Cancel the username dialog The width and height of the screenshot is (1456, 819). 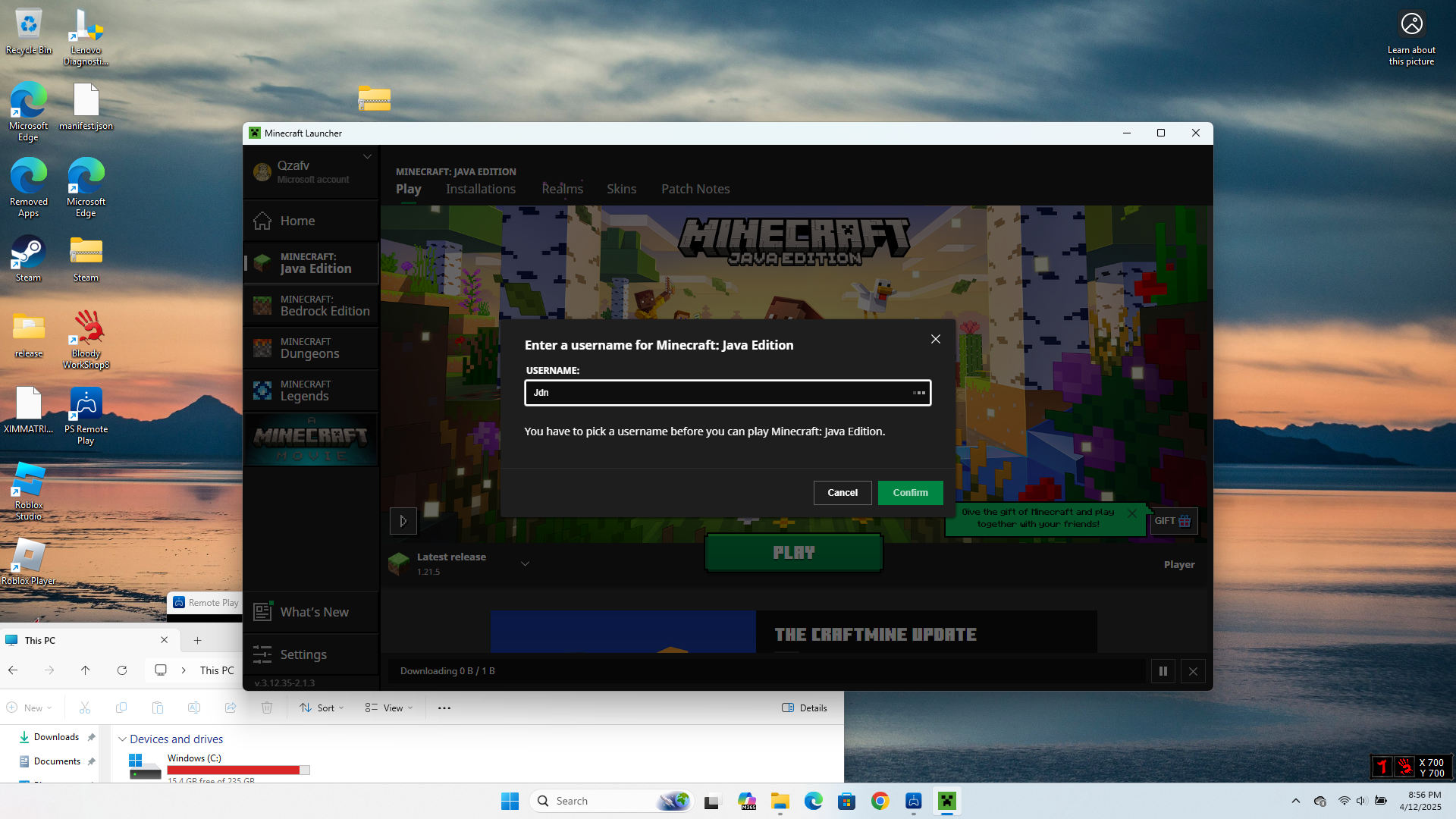(843, 493)
